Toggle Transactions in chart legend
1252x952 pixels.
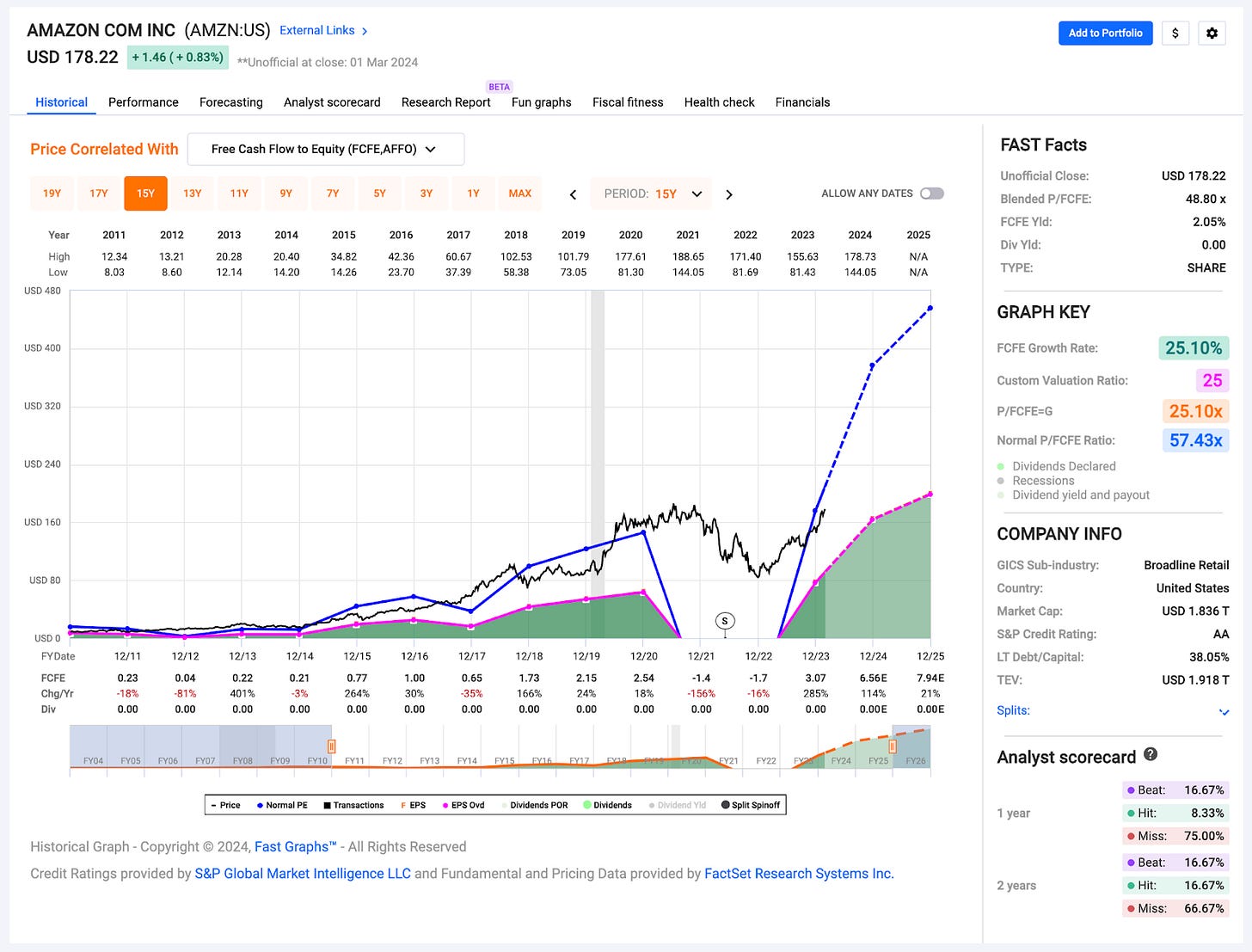[353, 805]
